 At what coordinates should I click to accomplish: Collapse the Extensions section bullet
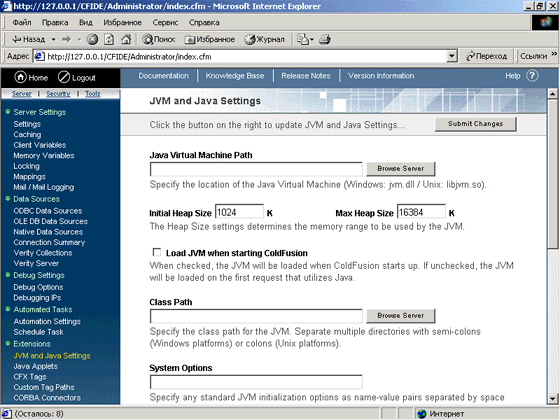pyautogui.click(x=8, y=343)
